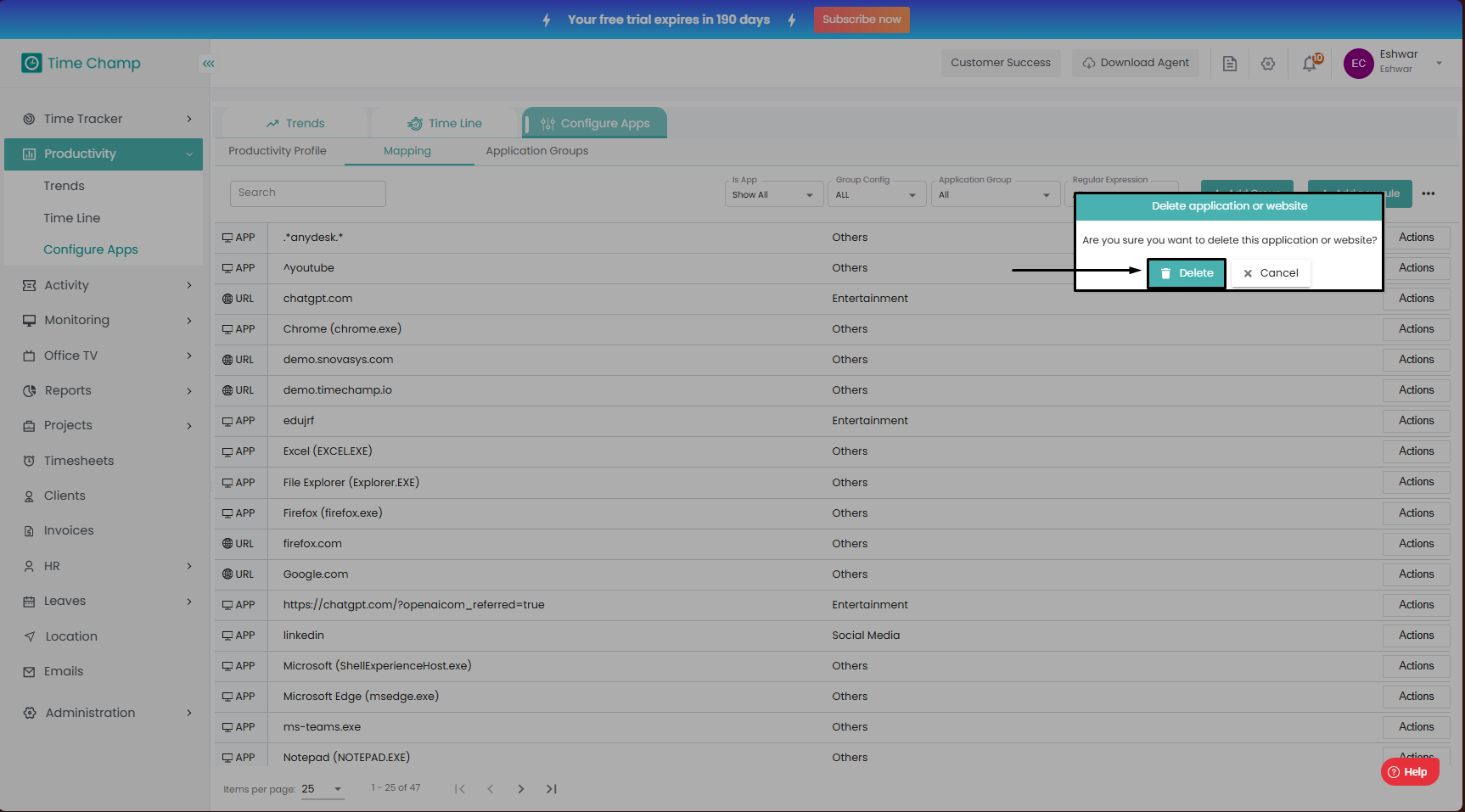Open the Eshwar user menu arrow
The image size is (1465, 812).
[1439, 63]
